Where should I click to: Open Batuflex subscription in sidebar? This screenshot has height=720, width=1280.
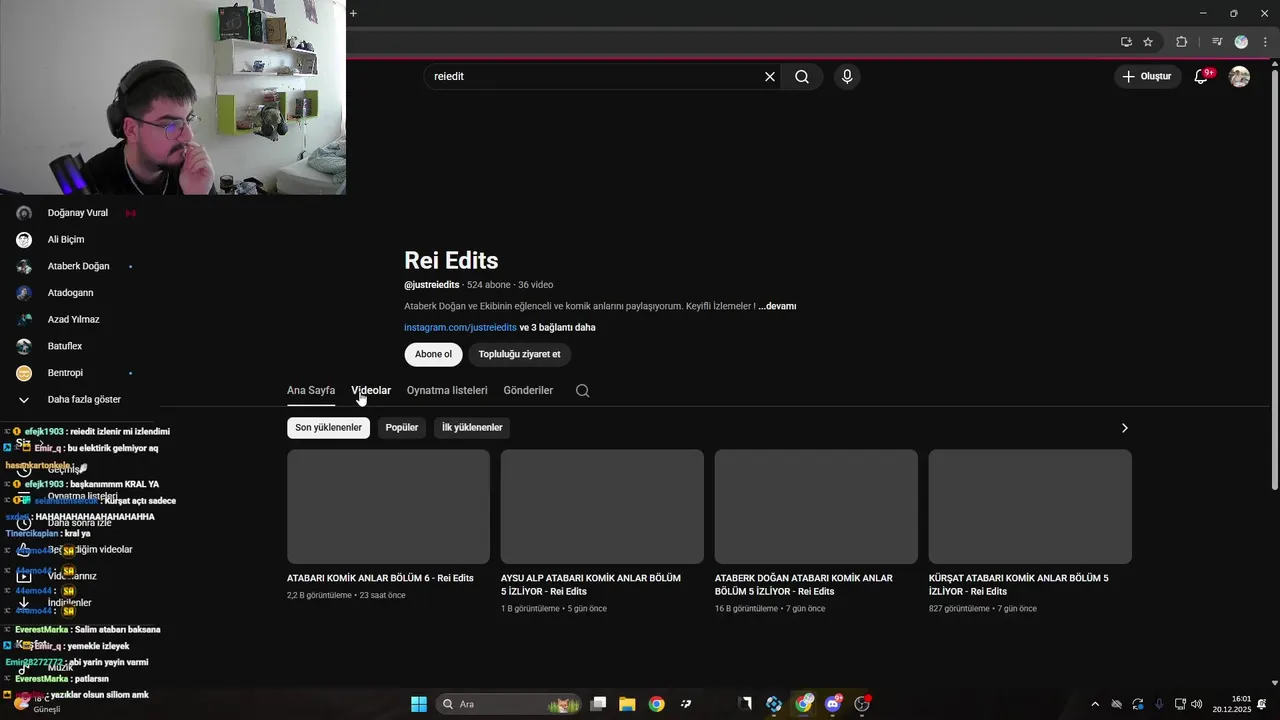(x=65, y=346)
